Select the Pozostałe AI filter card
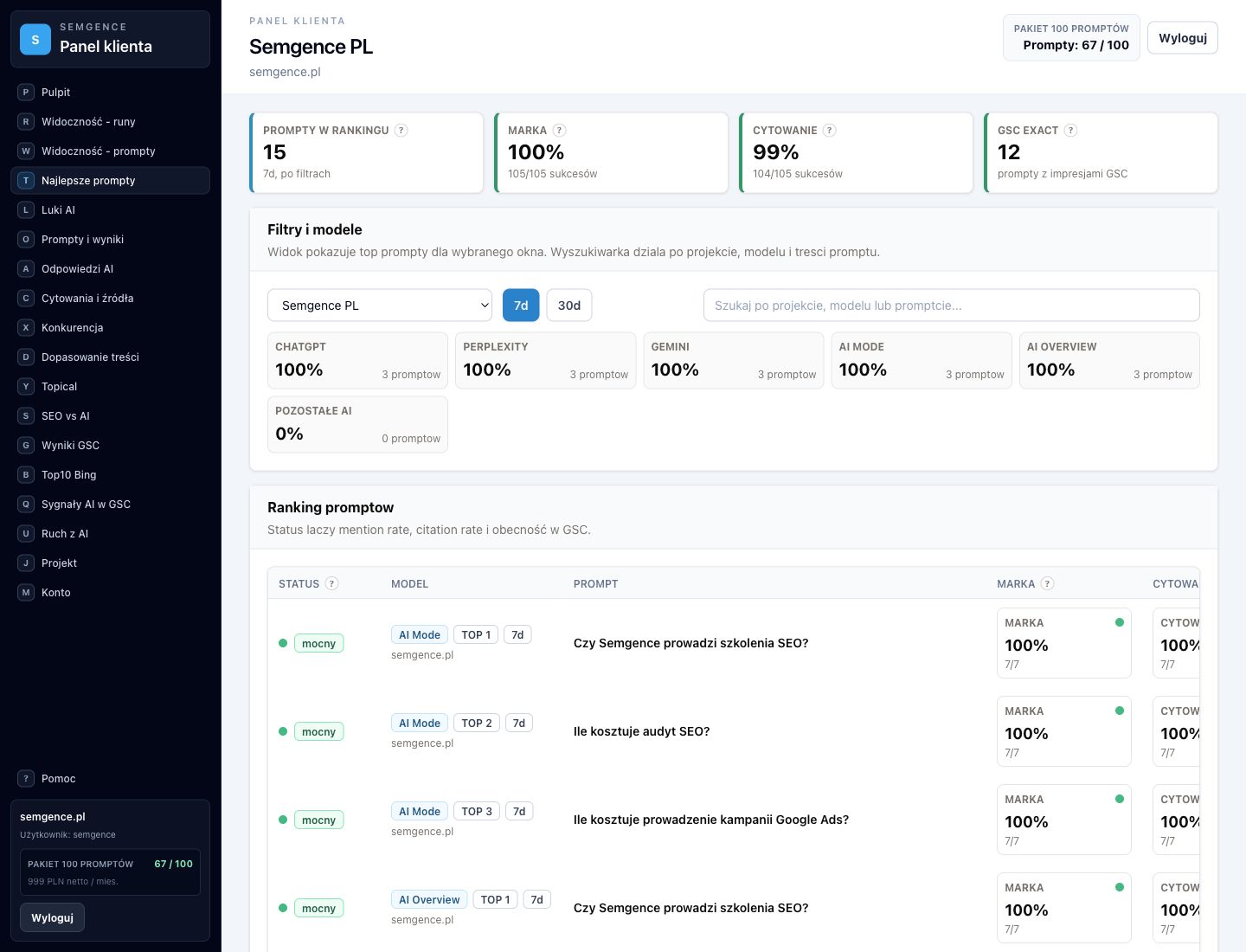The height and width of the screenshot is (952, 1246). (357, 424)
